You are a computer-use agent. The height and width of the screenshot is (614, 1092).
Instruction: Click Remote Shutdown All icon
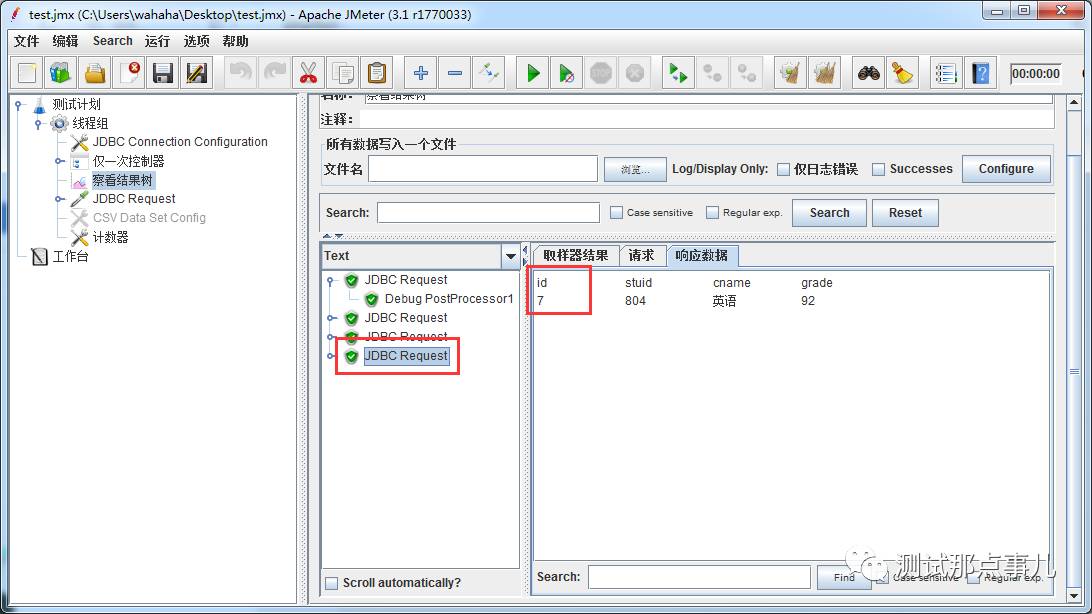coord(747,73)
